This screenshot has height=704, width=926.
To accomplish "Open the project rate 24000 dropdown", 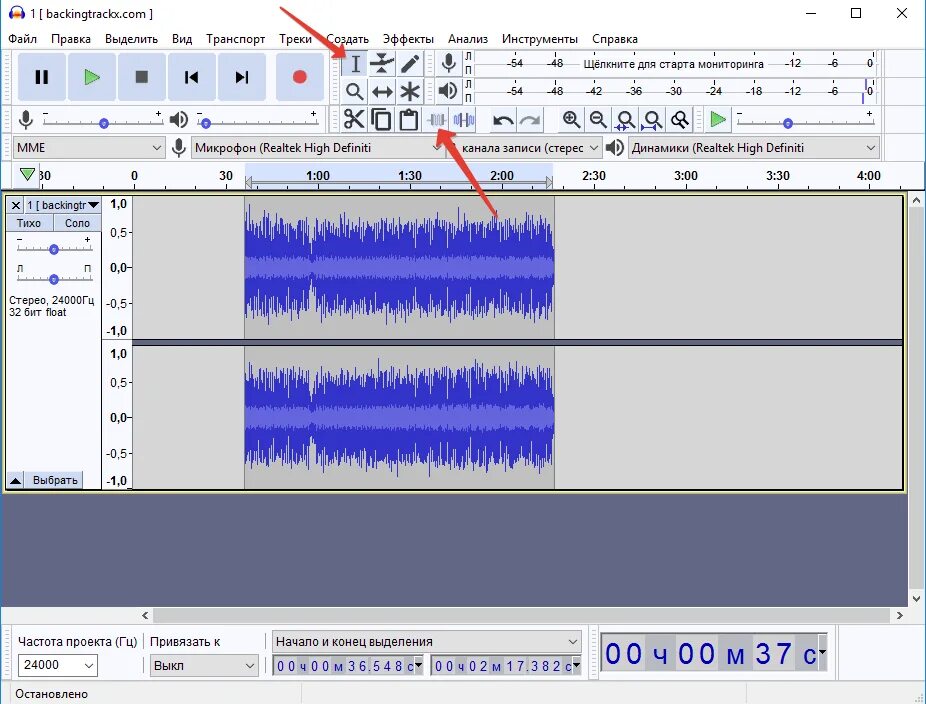I will coord(57,665).
